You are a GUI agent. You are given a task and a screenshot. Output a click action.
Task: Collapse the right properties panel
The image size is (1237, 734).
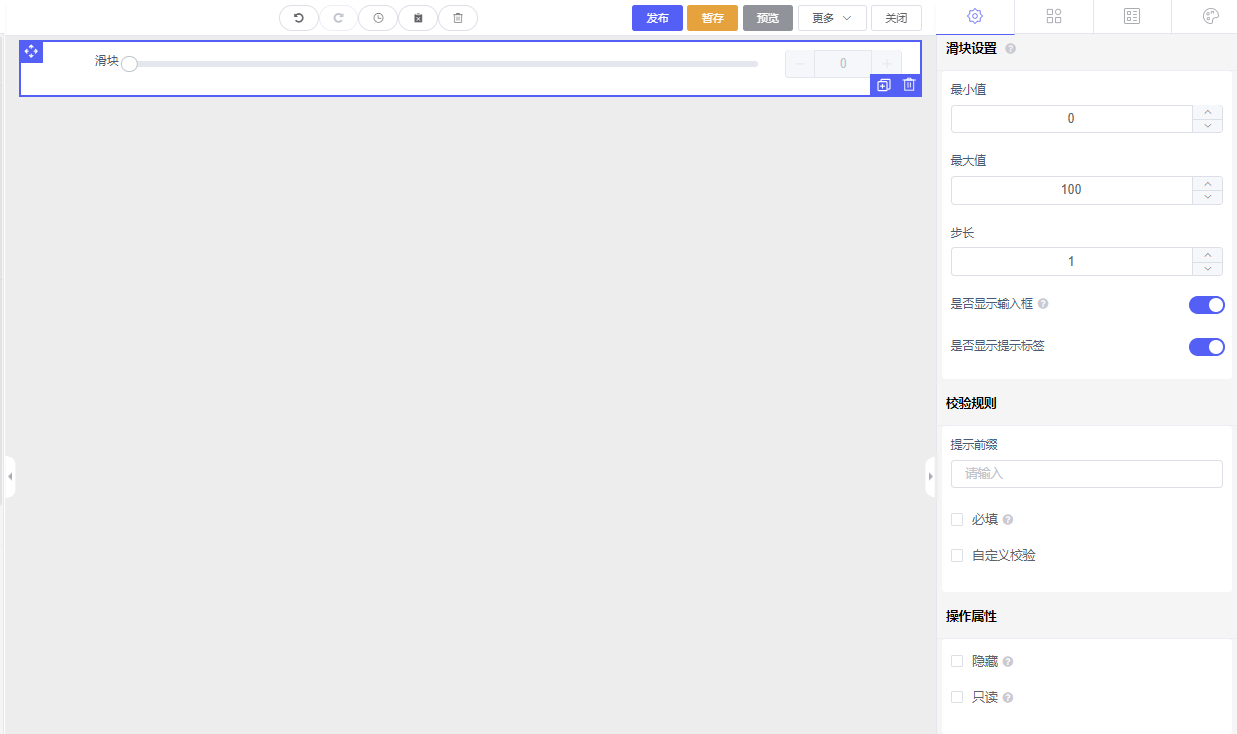tap(930, 477)
